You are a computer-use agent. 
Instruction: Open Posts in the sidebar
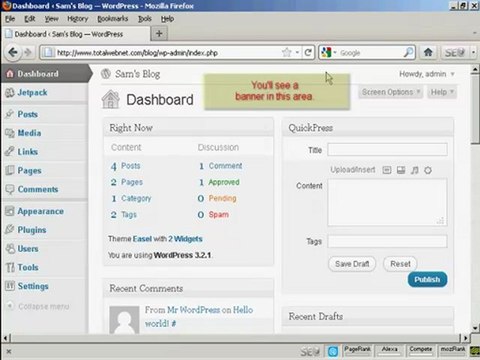click(x=27, y=114)
